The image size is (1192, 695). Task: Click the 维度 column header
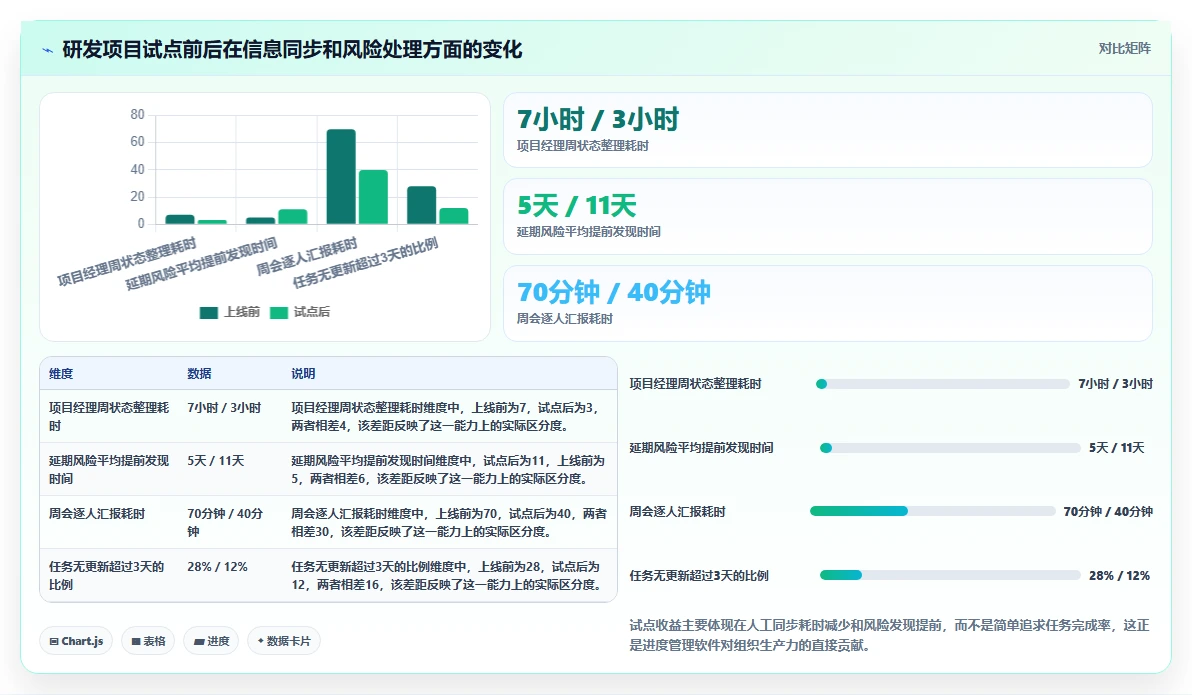[x=61, y=373]
